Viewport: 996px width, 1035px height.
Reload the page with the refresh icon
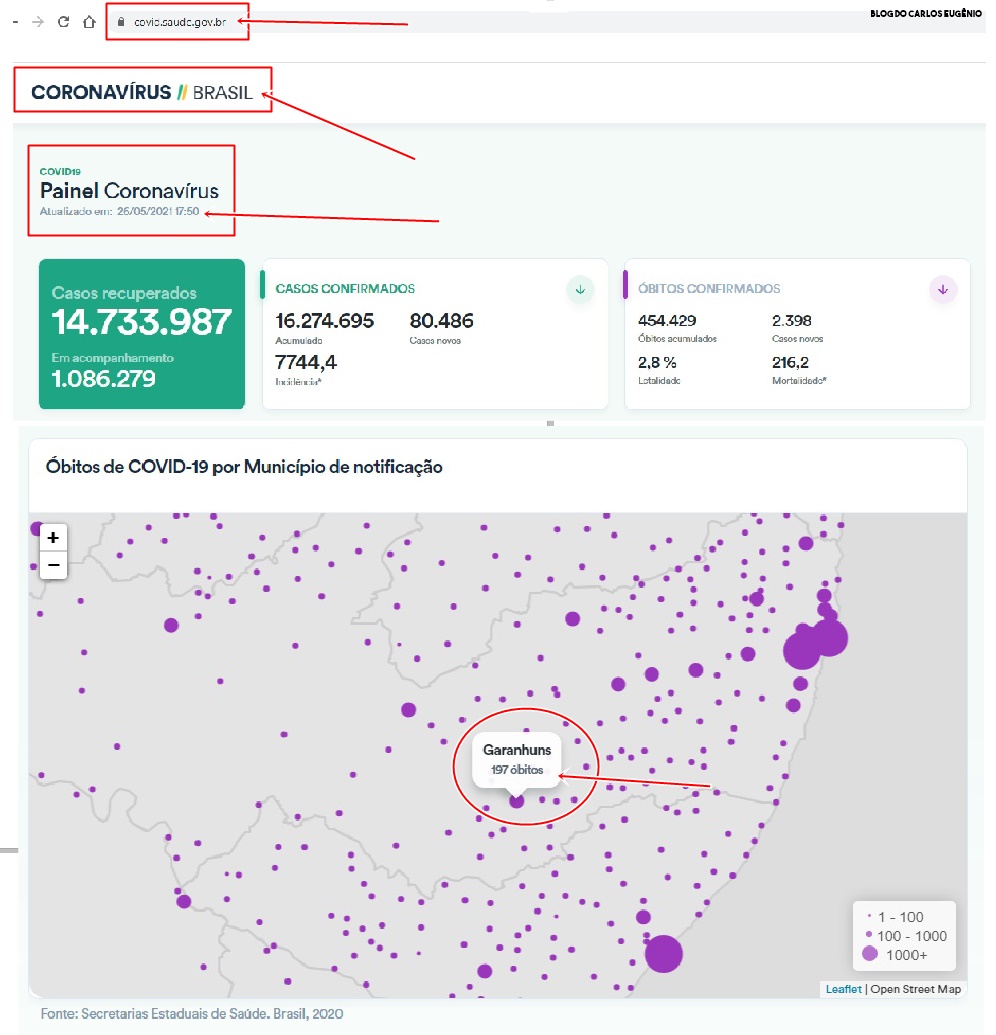(63, 21)
